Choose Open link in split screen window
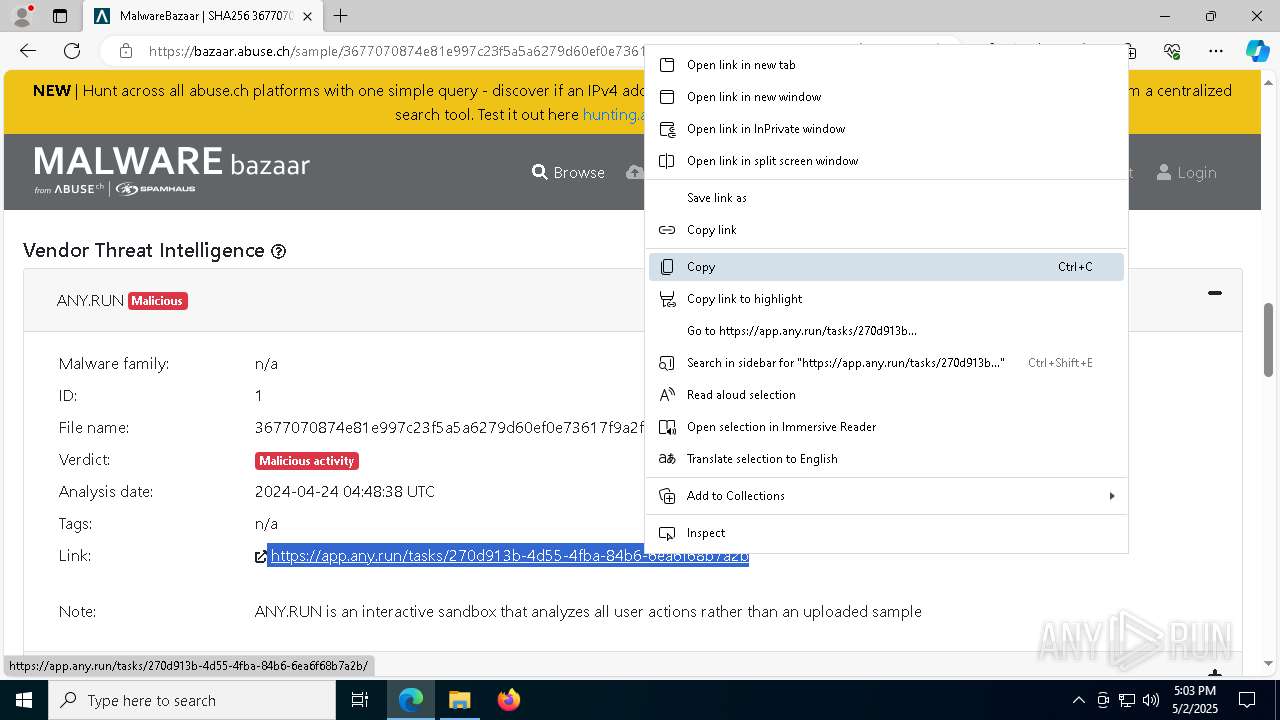 886,161
